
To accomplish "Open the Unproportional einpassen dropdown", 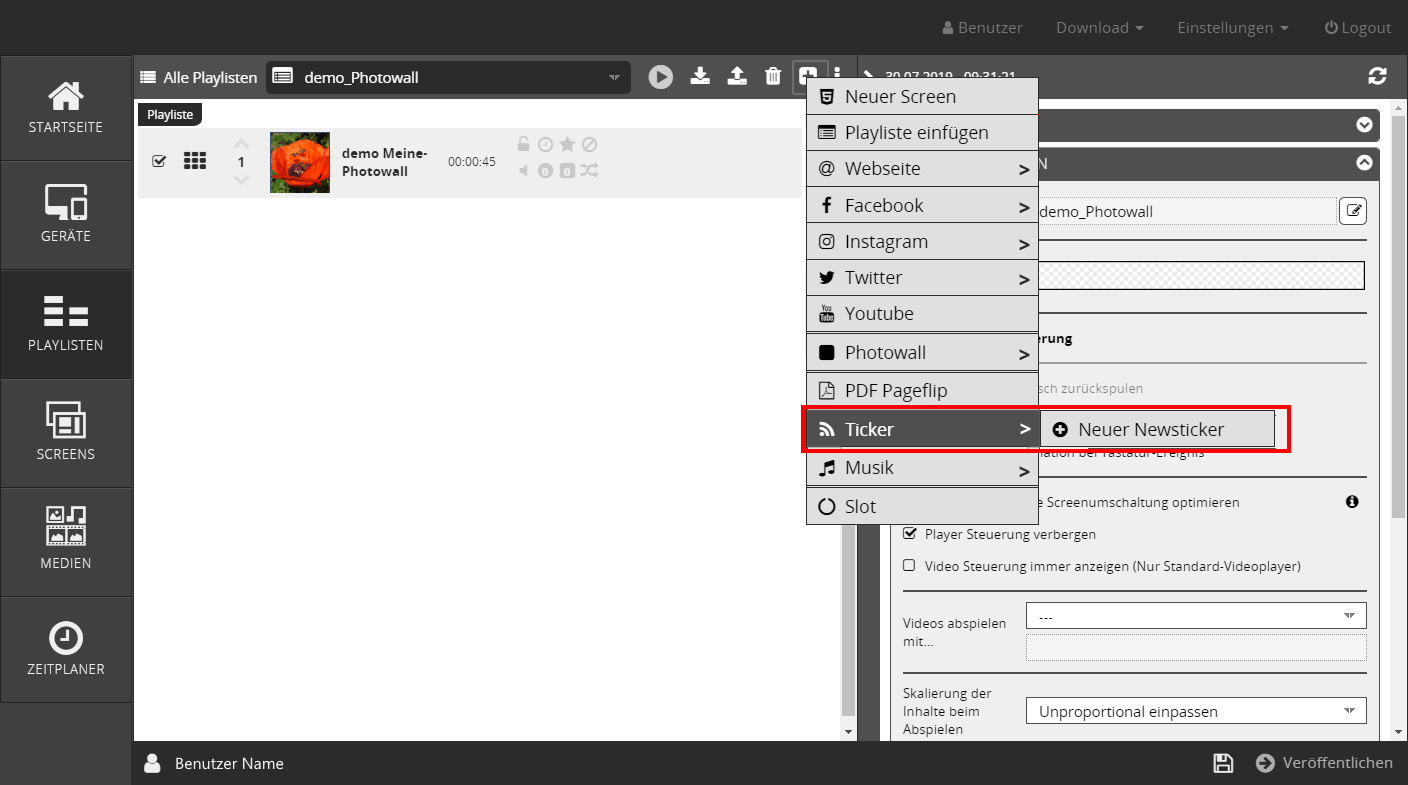I will coord(1195,711).
